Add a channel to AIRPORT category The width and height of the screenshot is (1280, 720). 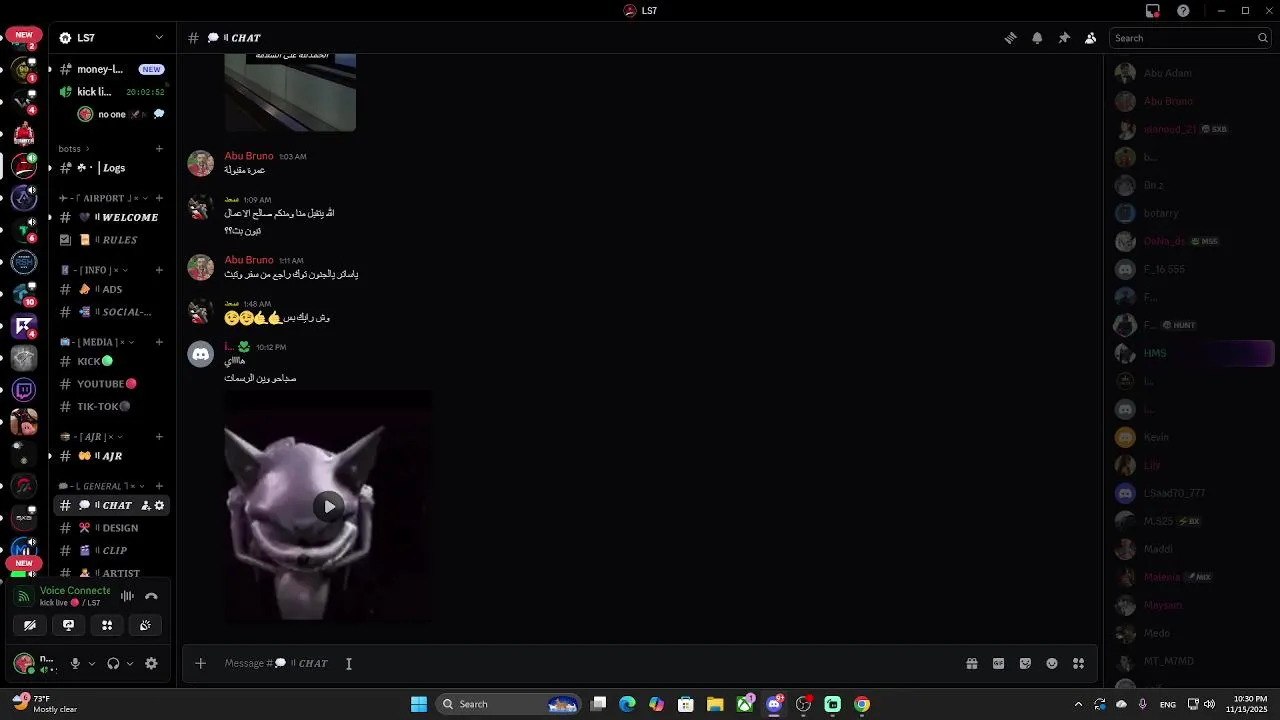point(159,198)
